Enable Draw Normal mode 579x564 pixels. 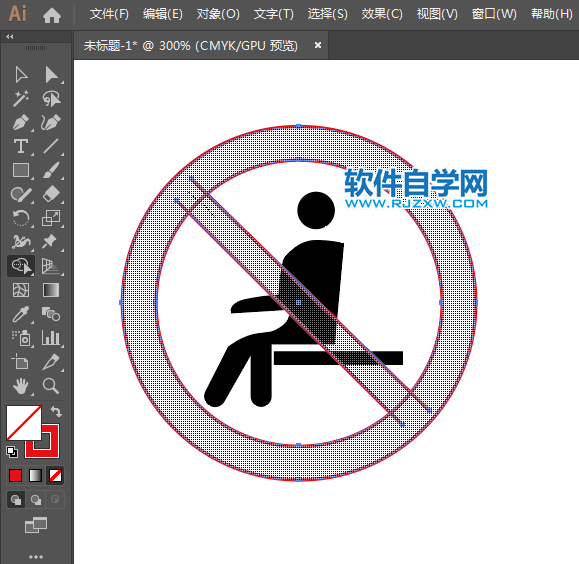[16, 500]
